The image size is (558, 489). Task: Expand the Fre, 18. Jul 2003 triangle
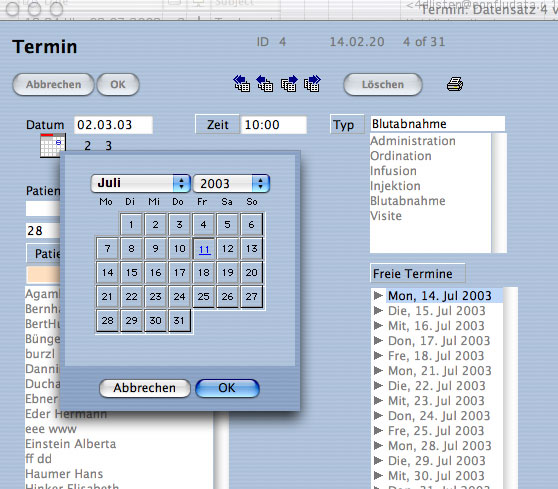[x=378, y=356]
